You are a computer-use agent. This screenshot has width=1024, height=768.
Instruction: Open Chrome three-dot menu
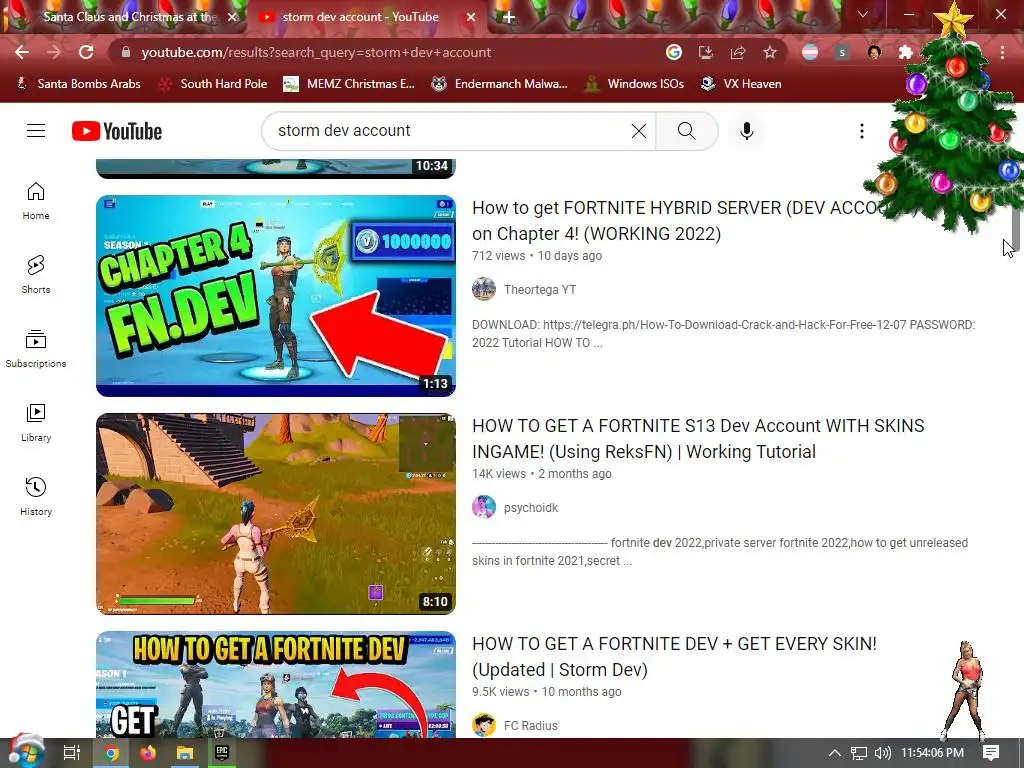1002,52
